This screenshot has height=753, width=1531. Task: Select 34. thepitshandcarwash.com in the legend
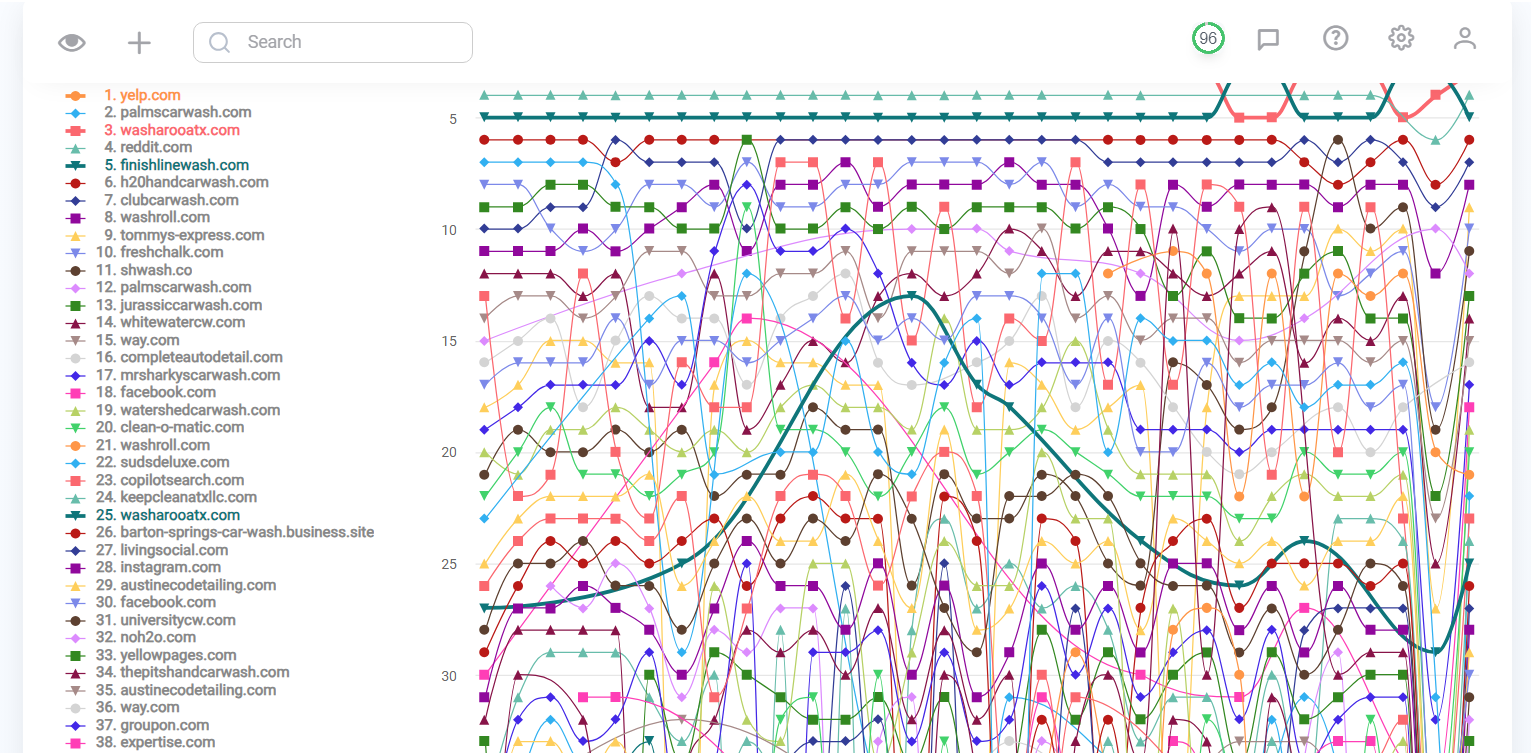[x=177, y=672]
